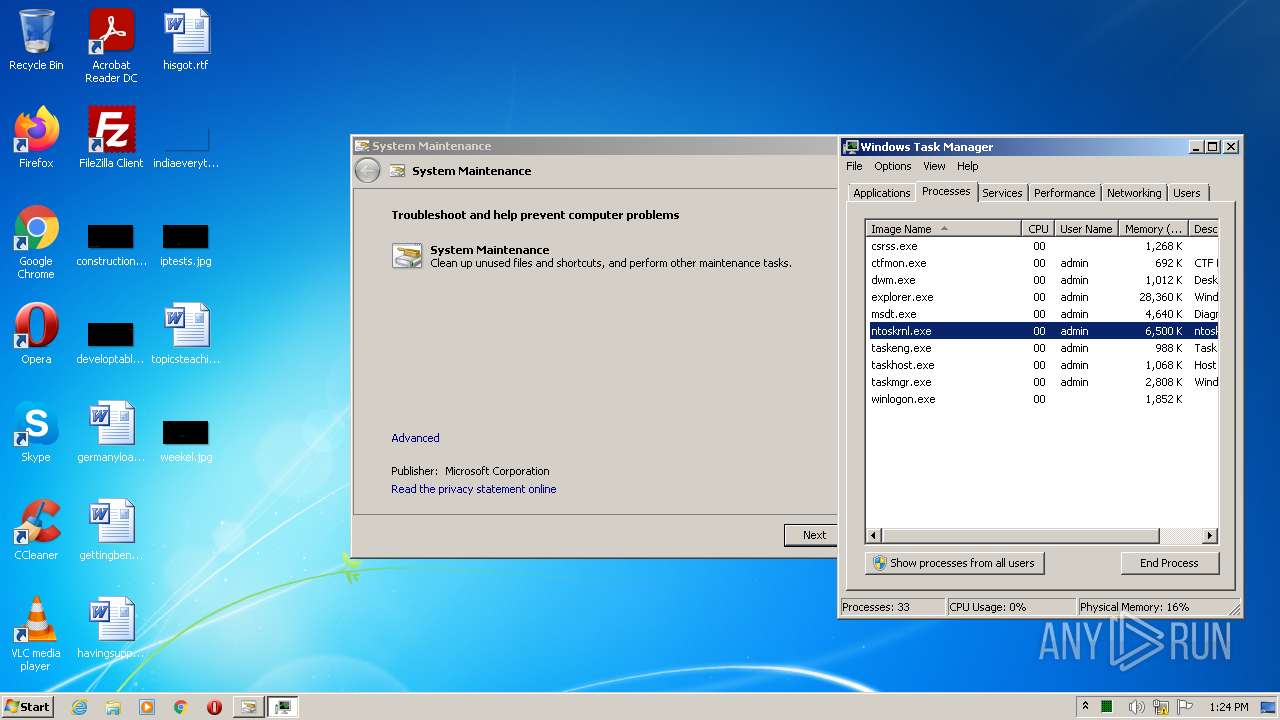
Task: Launch the Google Chrome desktop shortcut
Action: [x=36, y=242]
